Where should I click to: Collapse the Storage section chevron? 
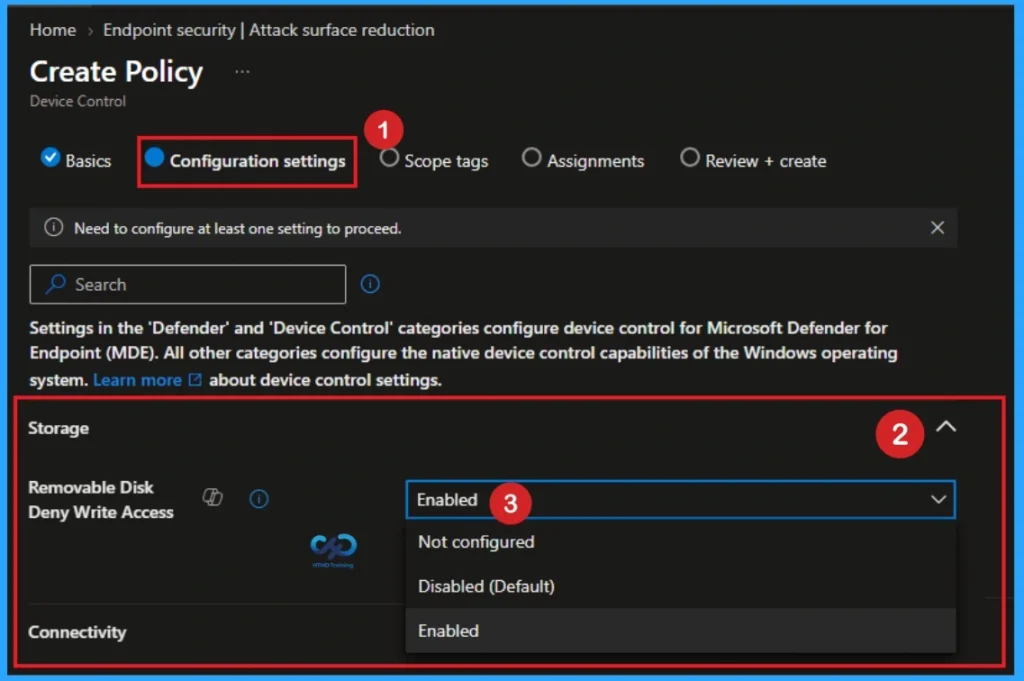[x=946, y=427]
